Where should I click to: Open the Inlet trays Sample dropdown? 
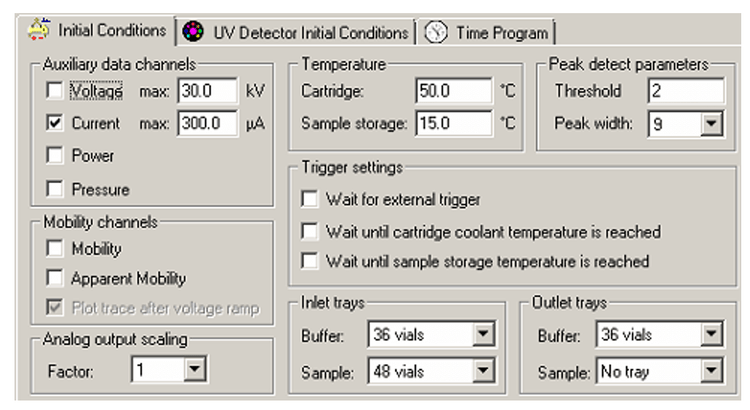(483, 371)
